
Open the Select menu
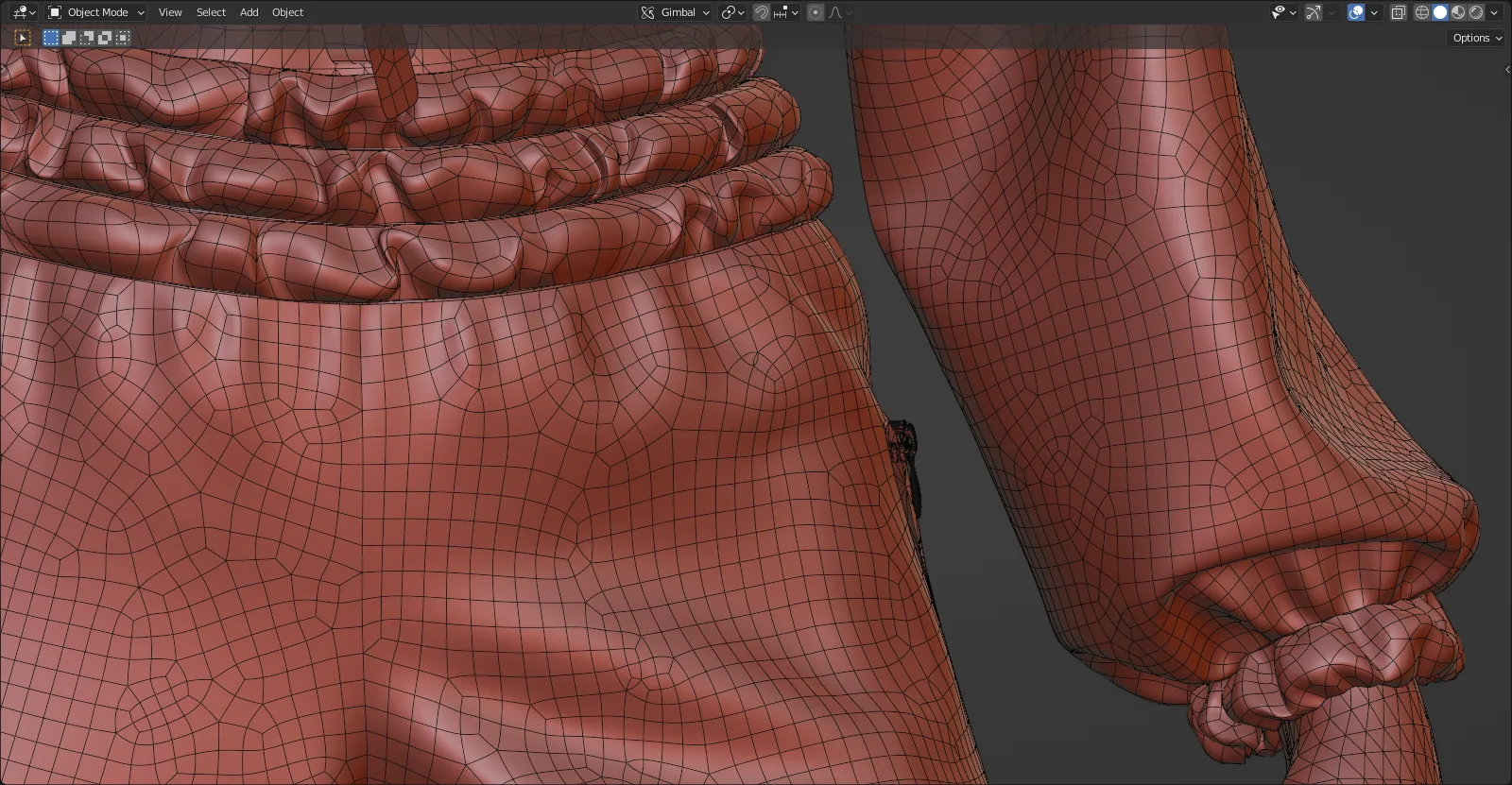(211, 12)
